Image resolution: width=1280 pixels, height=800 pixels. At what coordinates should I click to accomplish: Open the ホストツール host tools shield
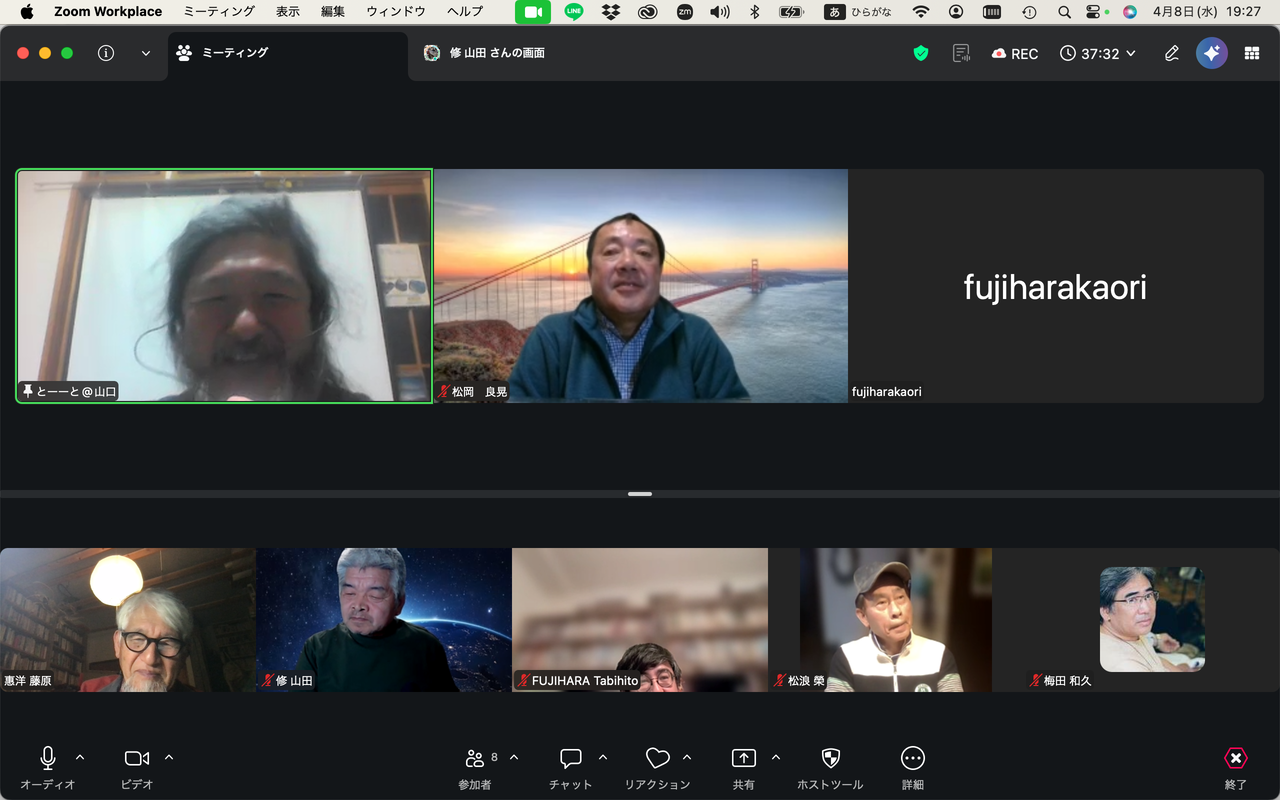point(830,768)
